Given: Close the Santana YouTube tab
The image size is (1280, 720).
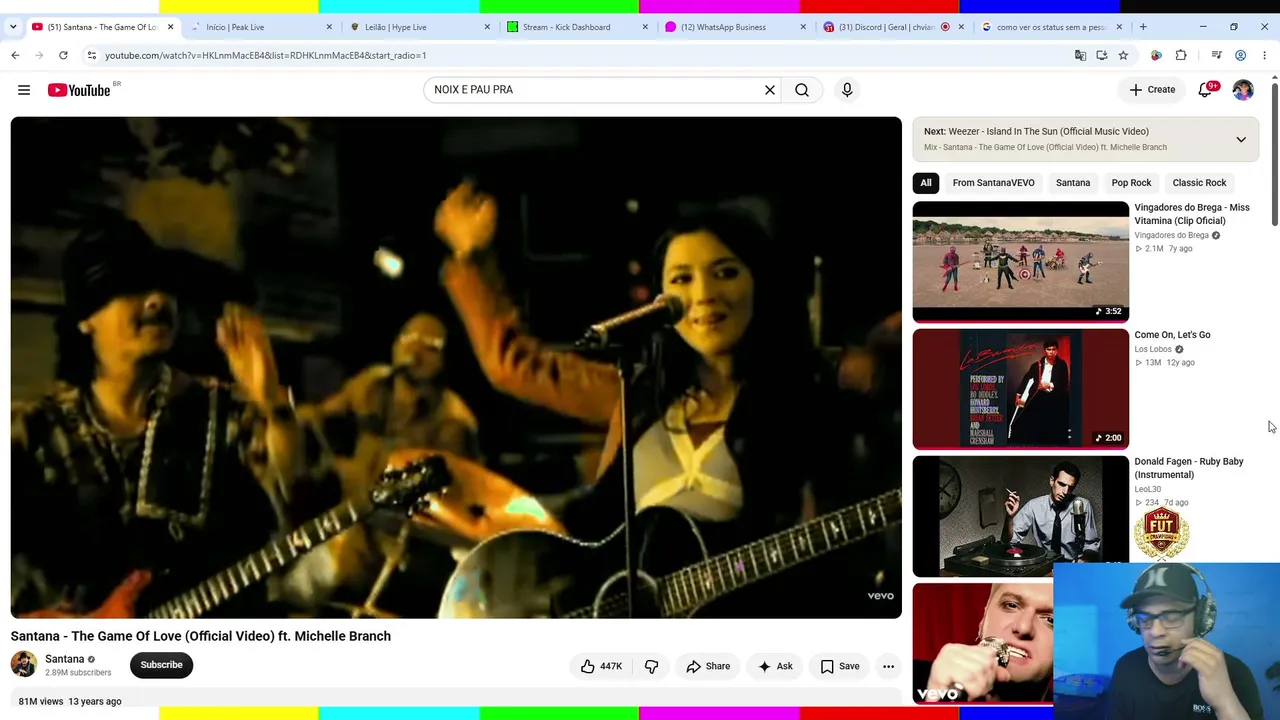Looking at the screenshot, I should point(170,27).
